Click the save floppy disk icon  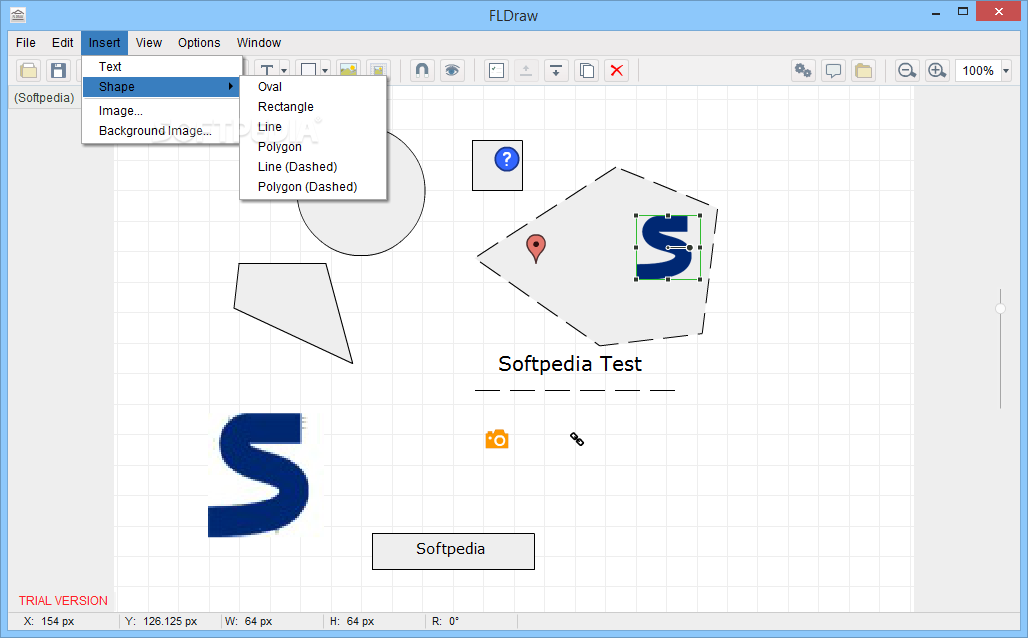pos(58,71)
